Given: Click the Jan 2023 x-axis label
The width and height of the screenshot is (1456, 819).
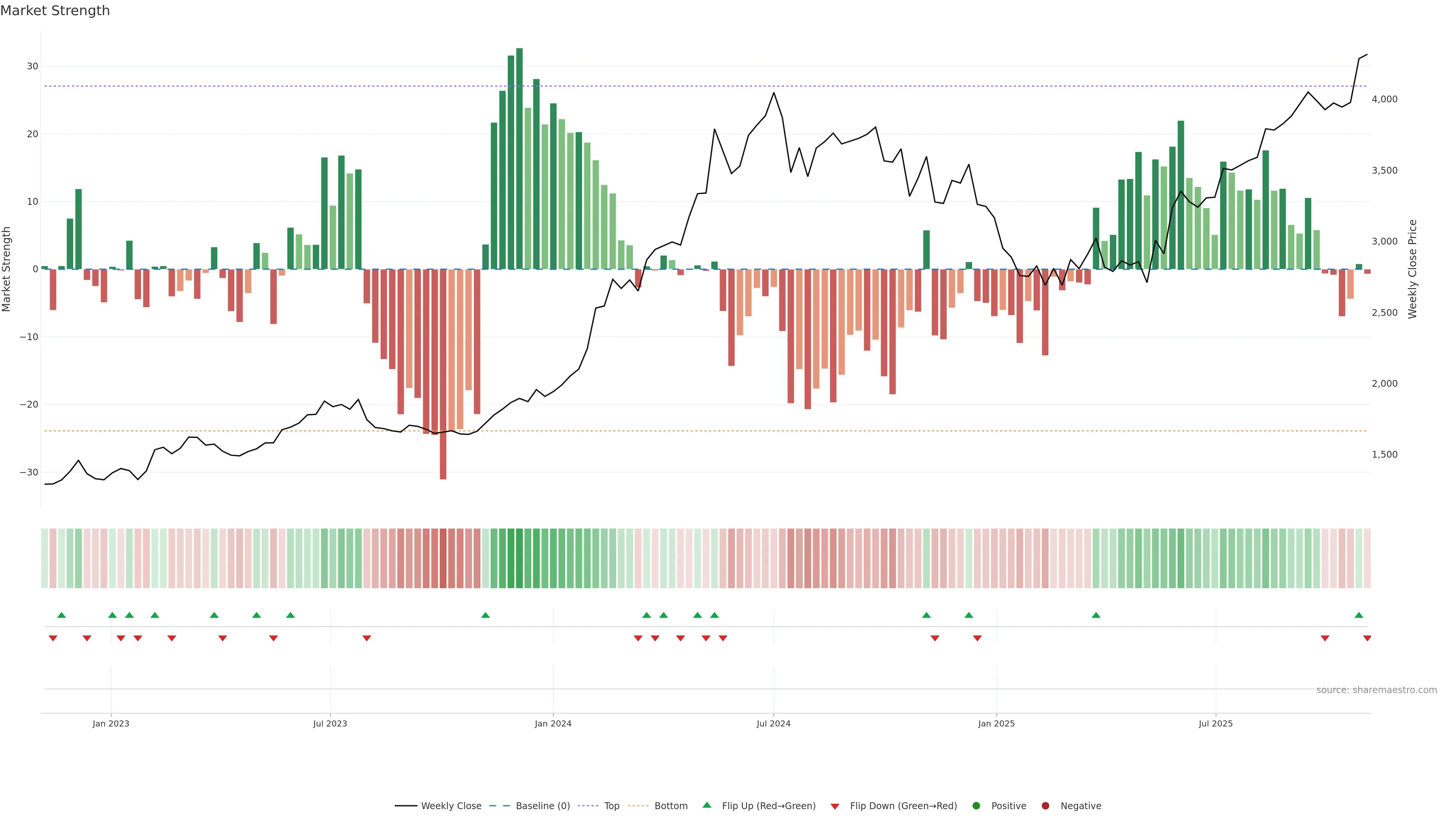Looking at the screenshot, I should coord(111,723).
